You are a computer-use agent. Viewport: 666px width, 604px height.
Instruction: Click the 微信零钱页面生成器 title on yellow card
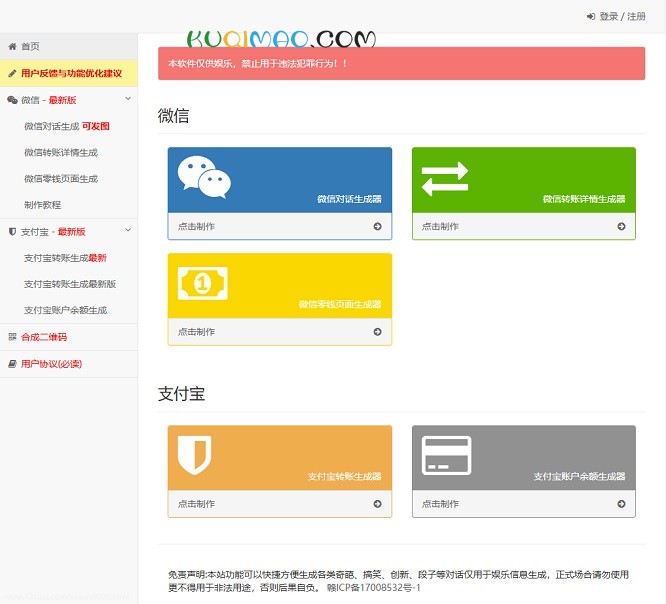coord(340,304)
